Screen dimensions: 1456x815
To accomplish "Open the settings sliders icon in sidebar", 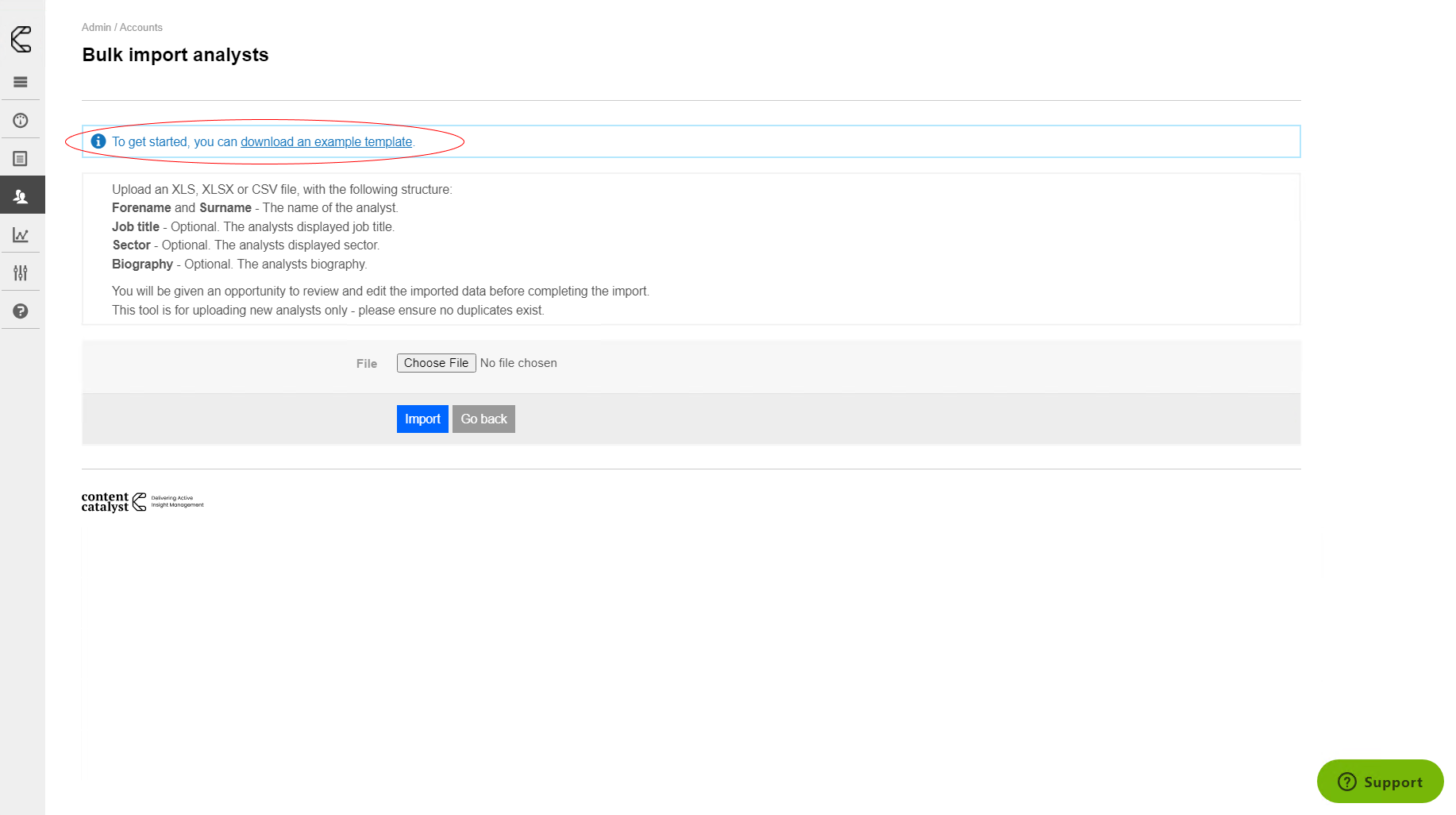I will click(21, 273).
